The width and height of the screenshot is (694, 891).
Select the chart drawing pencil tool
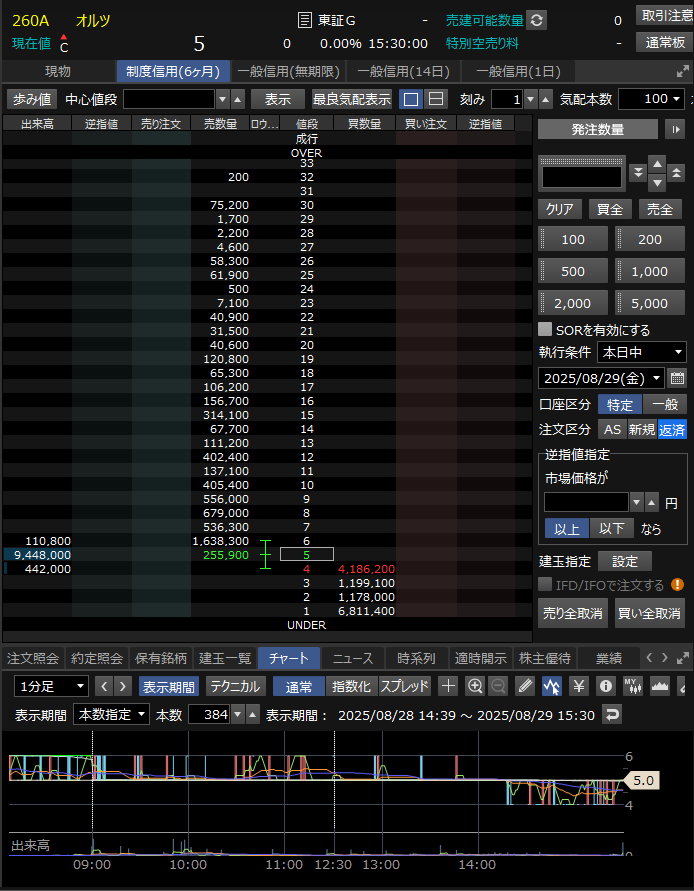point(525,686)
